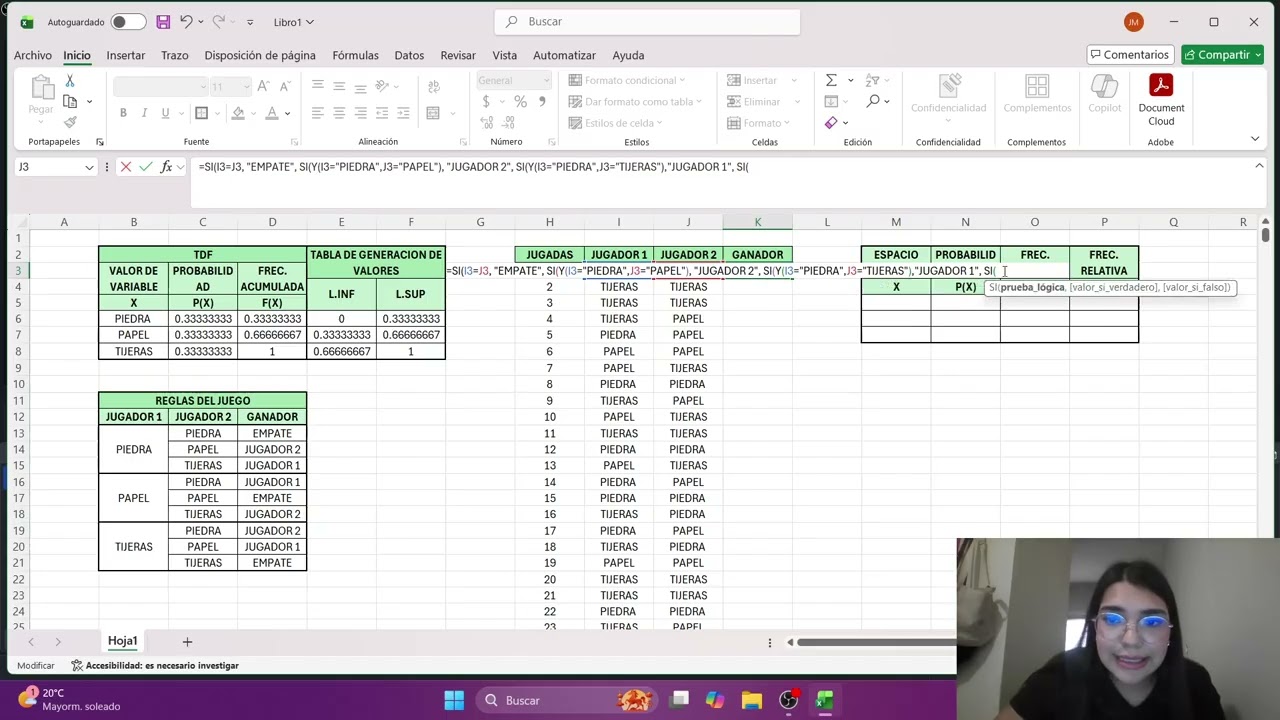Expand the Name Box dropdown arrow
The image size is (1280, 720).
[89, 167]
